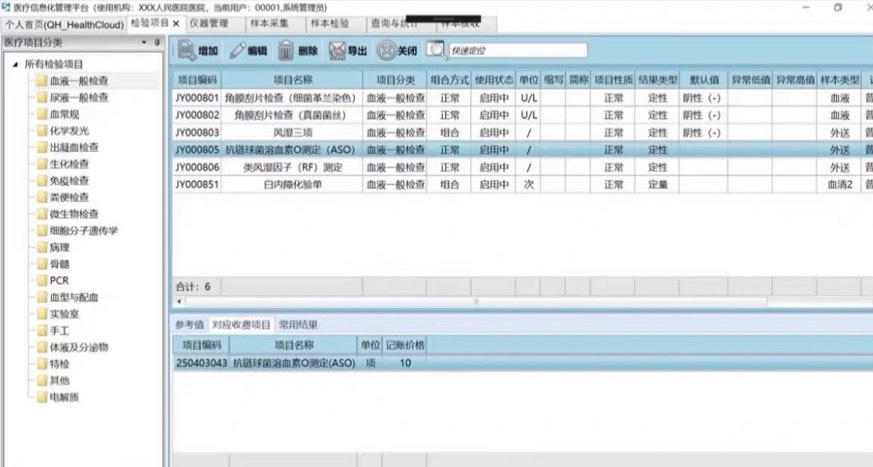Viewport: 873px width, 467px height.
Task: Click the 导出 (Export) icon
Action: [337, 51]
